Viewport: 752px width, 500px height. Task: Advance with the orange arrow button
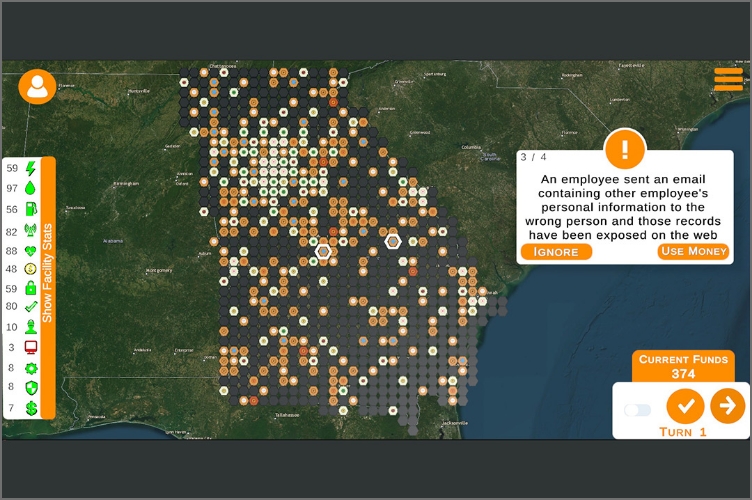click(727, 405)
